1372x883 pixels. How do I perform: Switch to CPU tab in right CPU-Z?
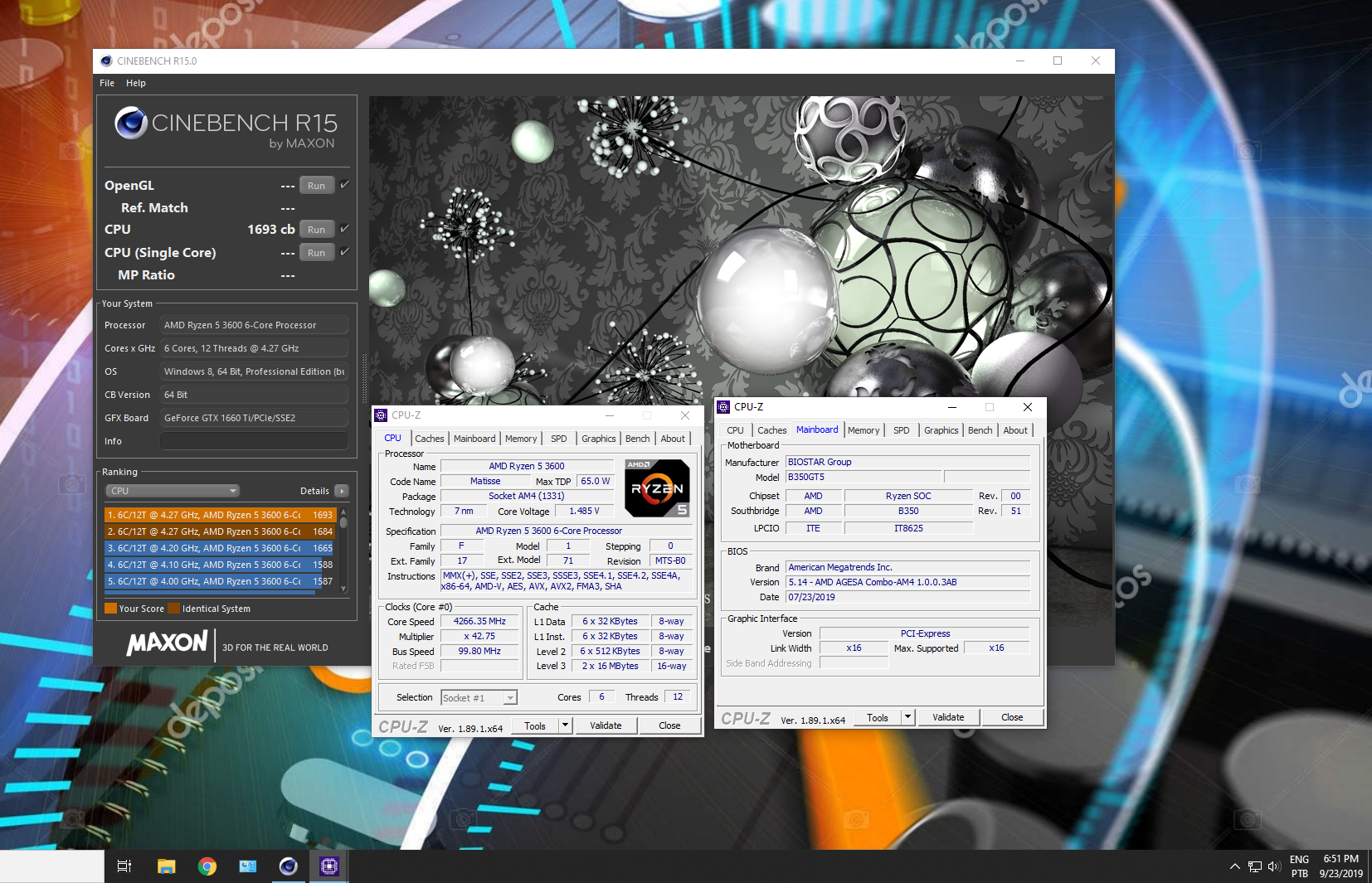click(736, 430)
